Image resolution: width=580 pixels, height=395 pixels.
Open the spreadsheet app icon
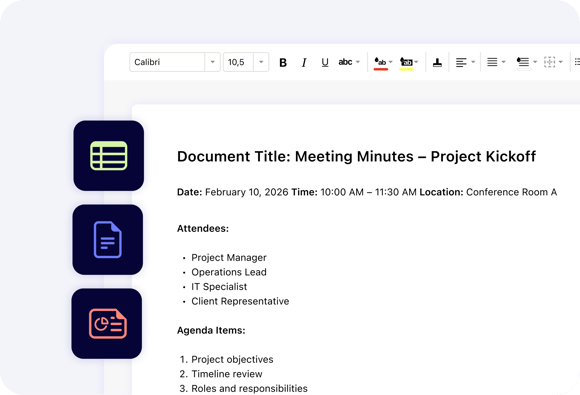(x=109, y=156)
